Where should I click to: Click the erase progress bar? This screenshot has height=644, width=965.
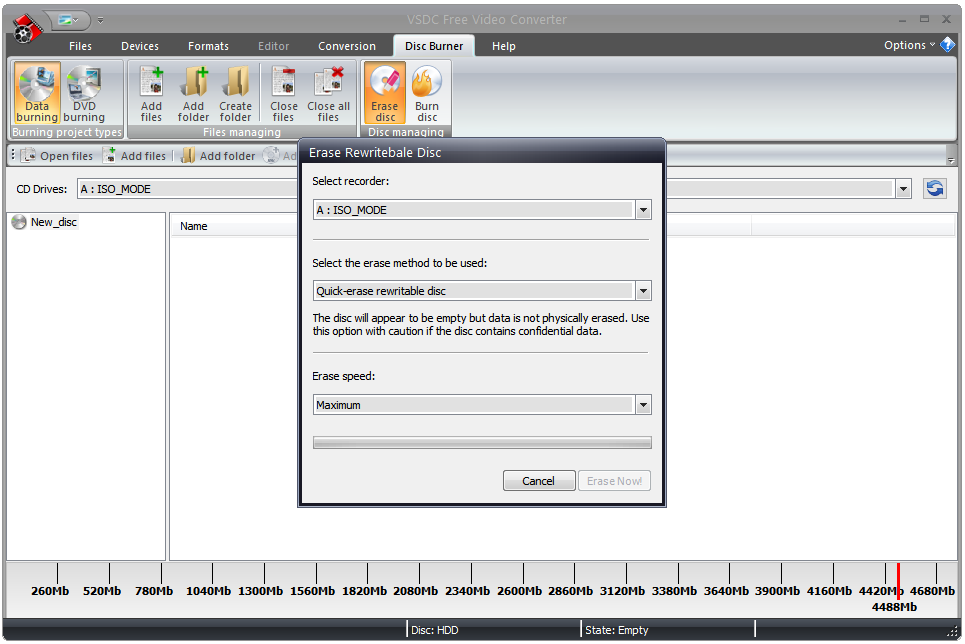[x=482, y=443]
